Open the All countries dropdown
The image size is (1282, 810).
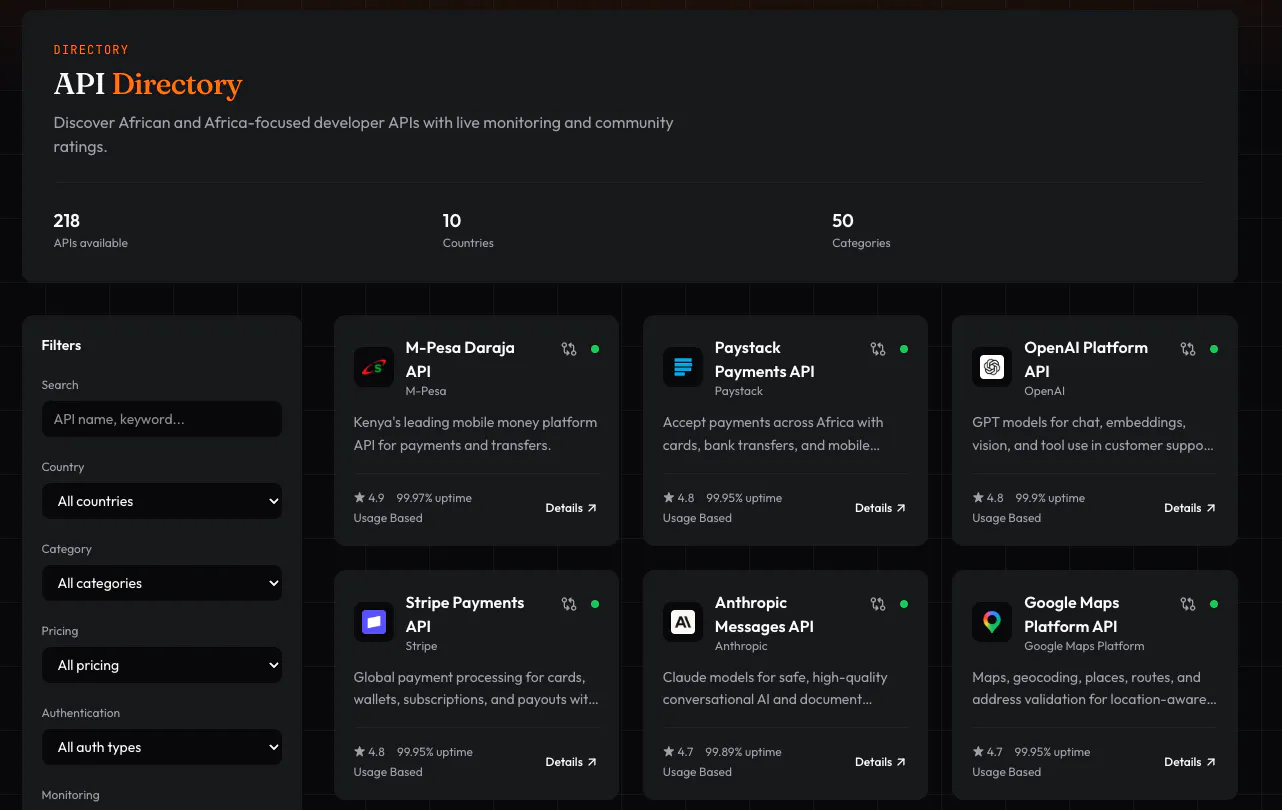coord(162,501)
